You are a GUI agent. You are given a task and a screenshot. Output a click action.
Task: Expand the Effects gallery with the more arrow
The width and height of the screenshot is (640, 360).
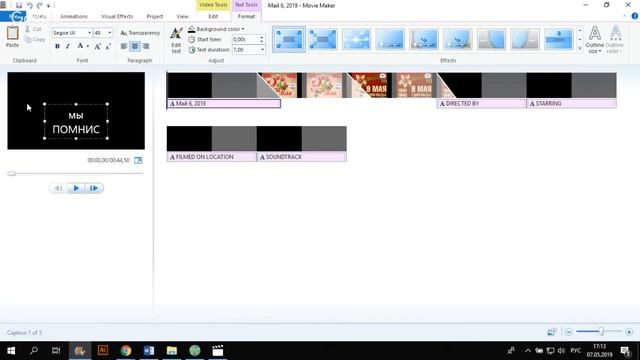(x=580, y=49)
